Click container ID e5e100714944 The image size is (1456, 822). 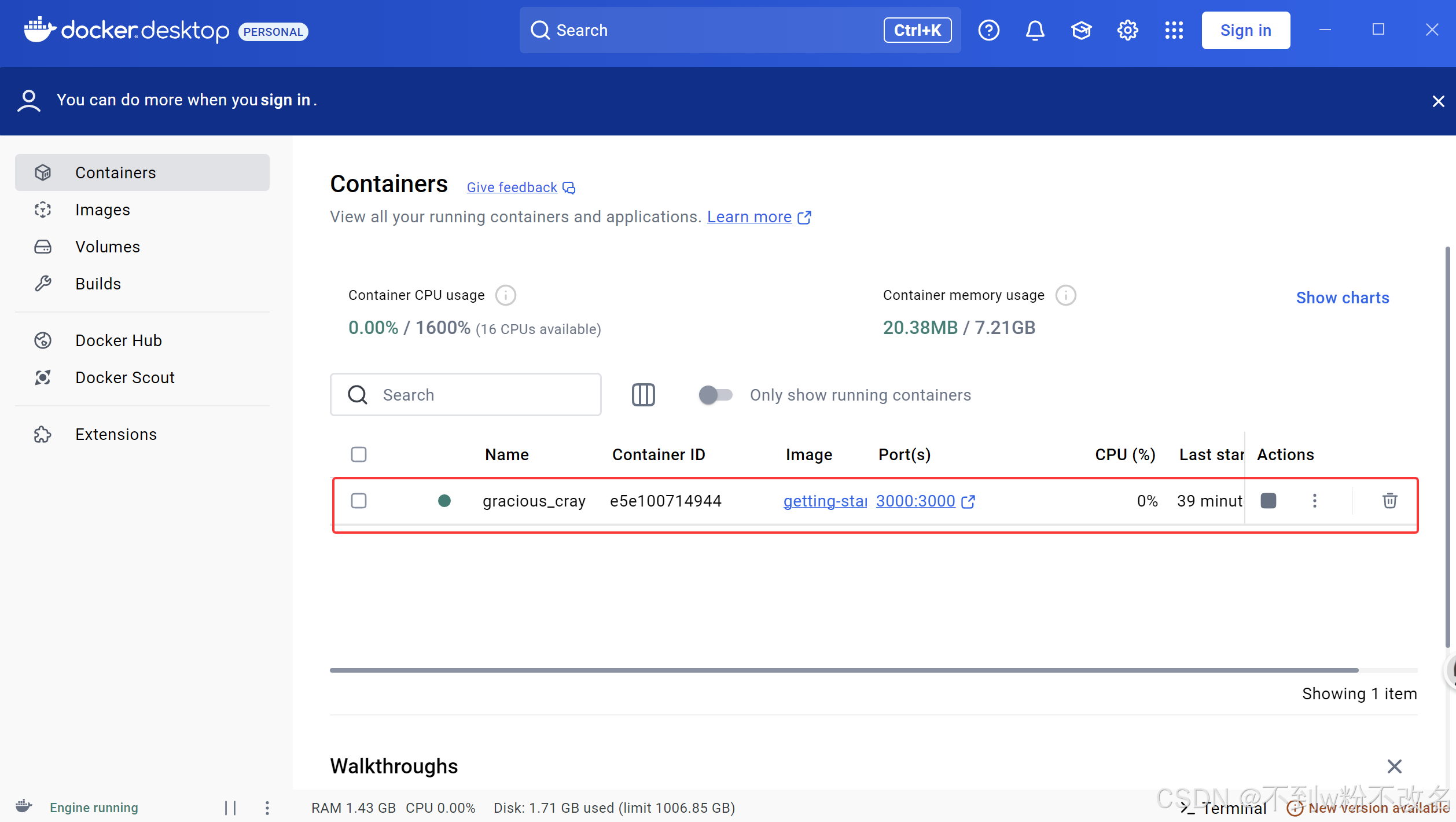[666, 501]
